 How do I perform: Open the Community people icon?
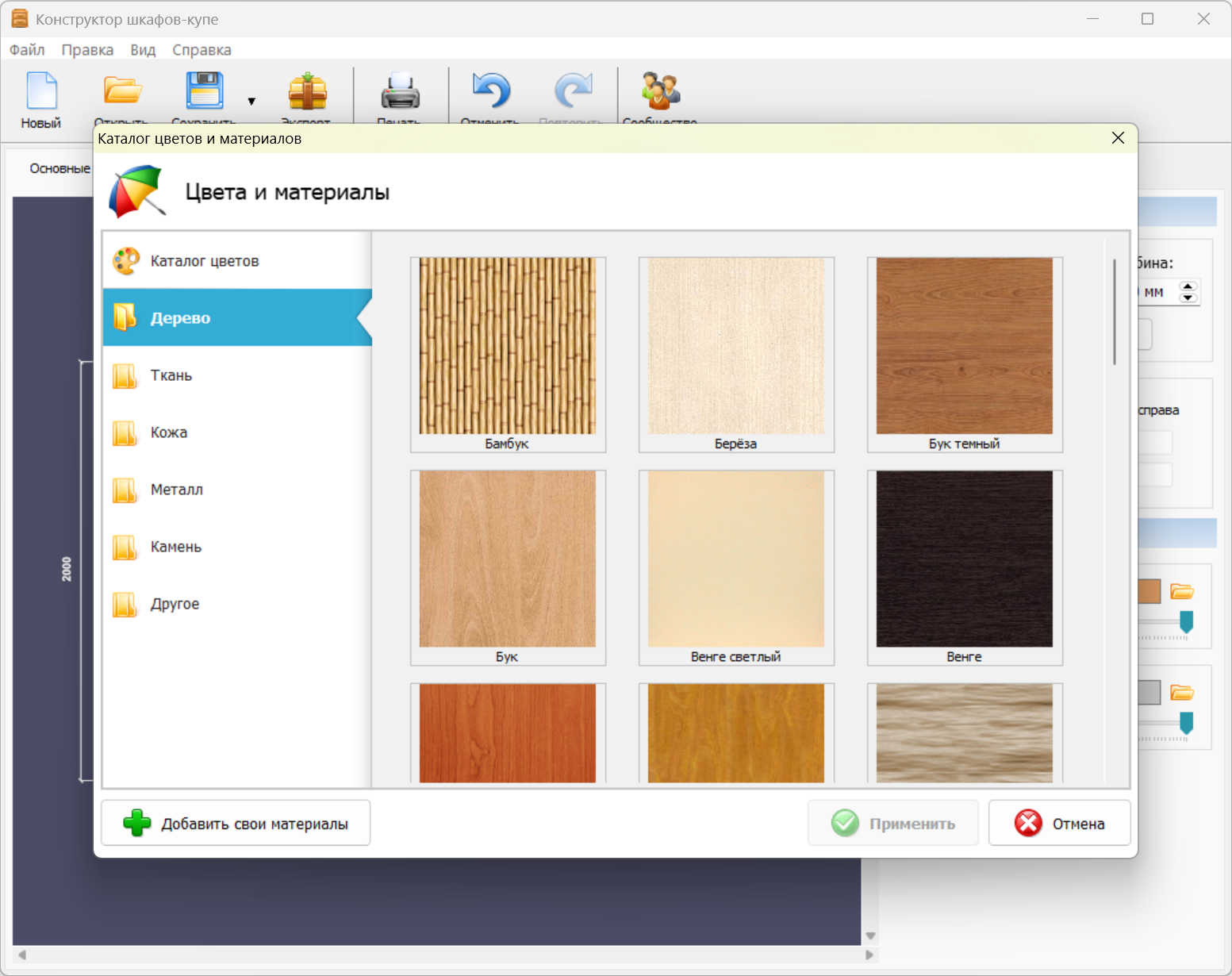pyautogui.click(x=660, y=91)
